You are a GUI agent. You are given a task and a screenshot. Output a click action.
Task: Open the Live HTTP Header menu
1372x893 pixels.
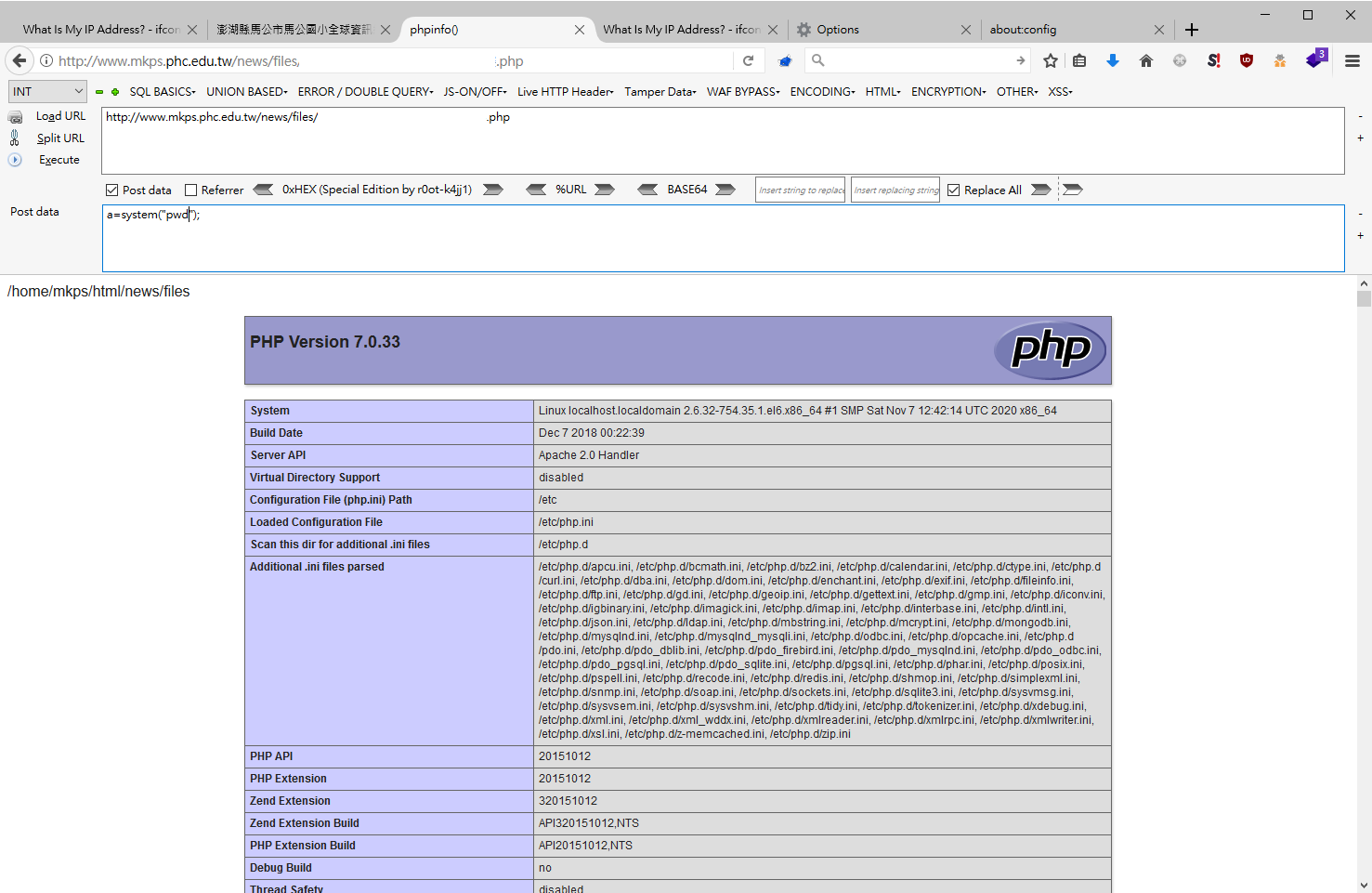[566, 92]
